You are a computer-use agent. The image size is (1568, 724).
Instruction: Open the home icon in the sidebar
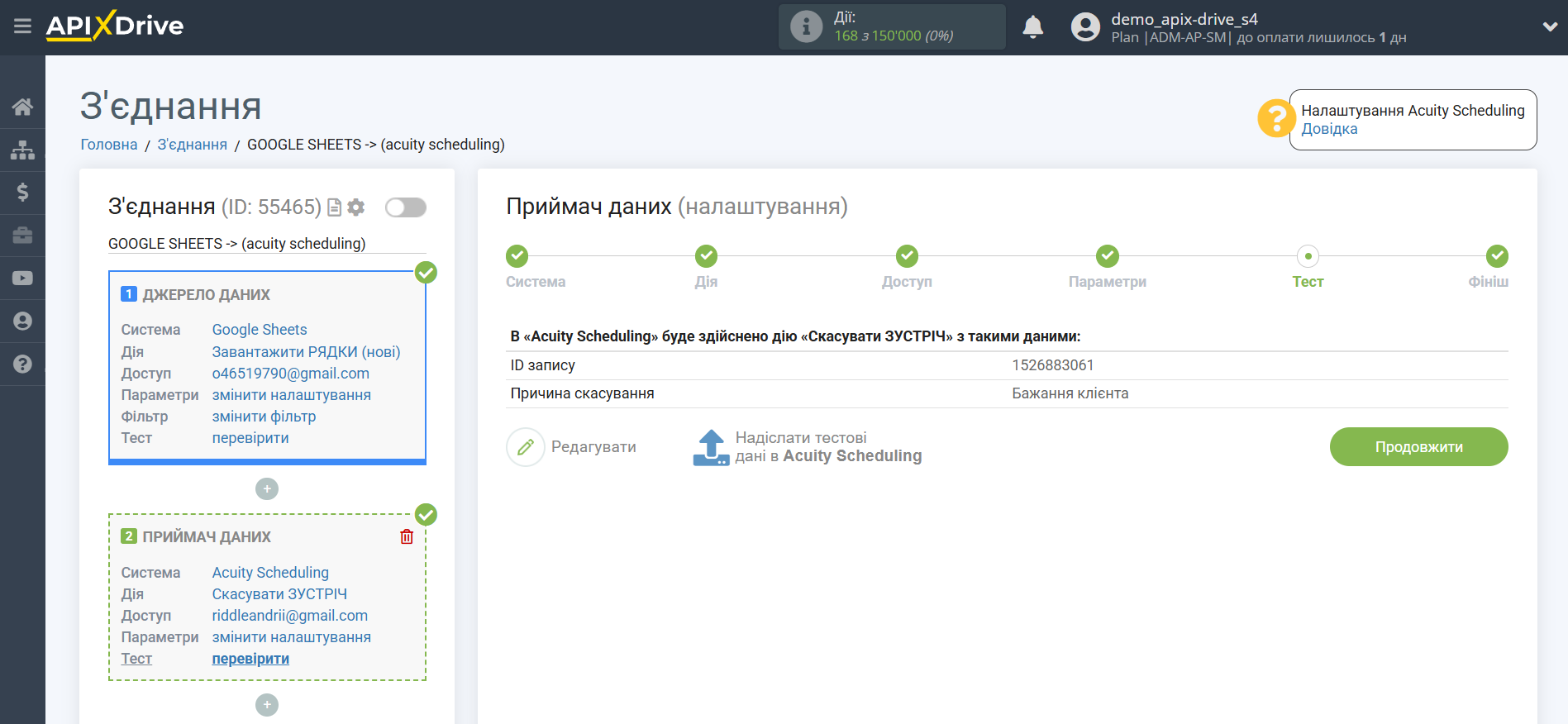22,107
